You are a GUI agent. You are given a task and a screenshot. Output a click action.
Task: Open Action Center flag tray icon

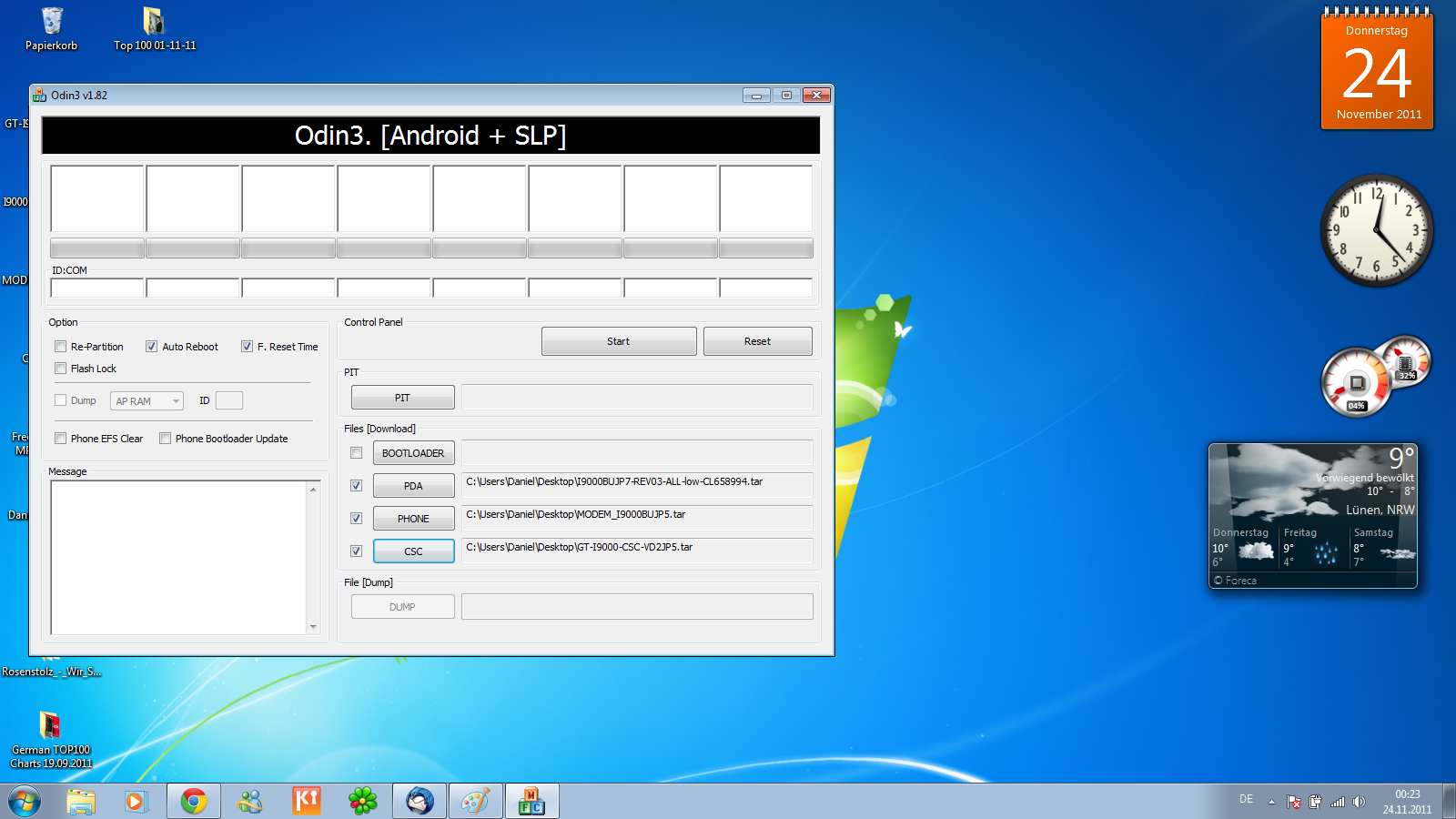tap(1294, 802)
